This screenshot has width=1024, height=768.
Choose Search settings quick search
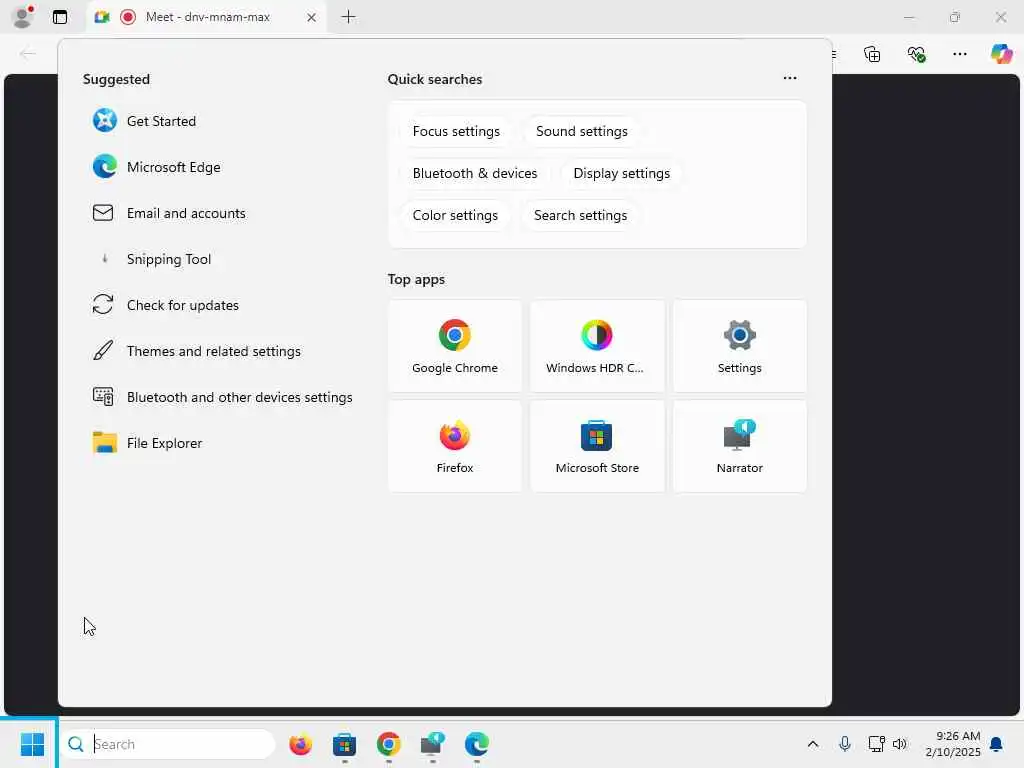coord(580,216)
